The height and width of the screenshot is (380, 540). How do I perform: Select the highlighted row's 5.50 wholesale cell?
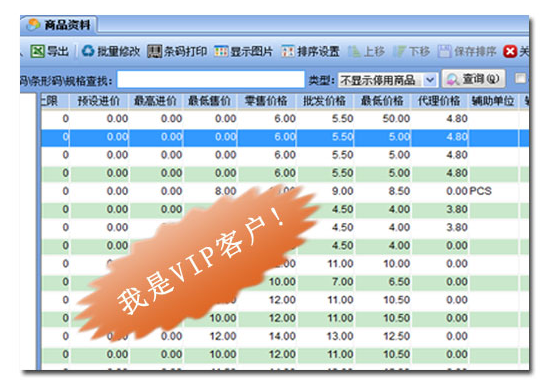point(343,137)
